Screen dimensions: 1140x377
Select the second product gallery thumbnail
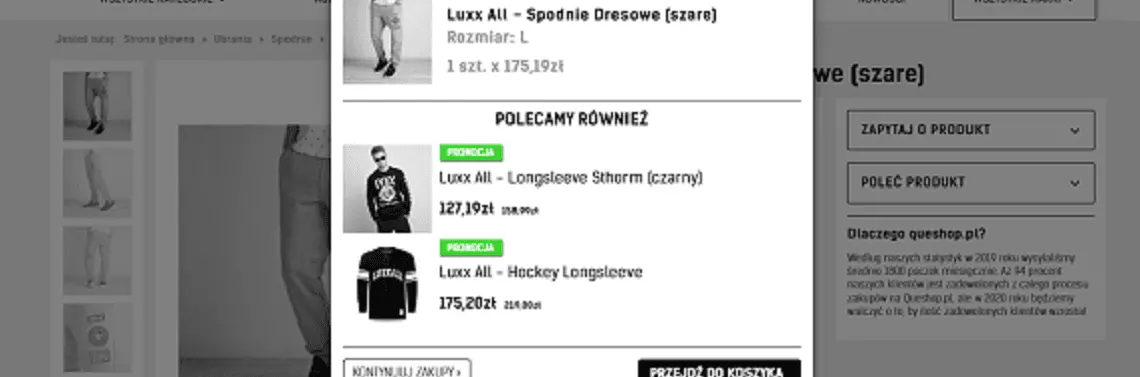(x=97, y=183)
